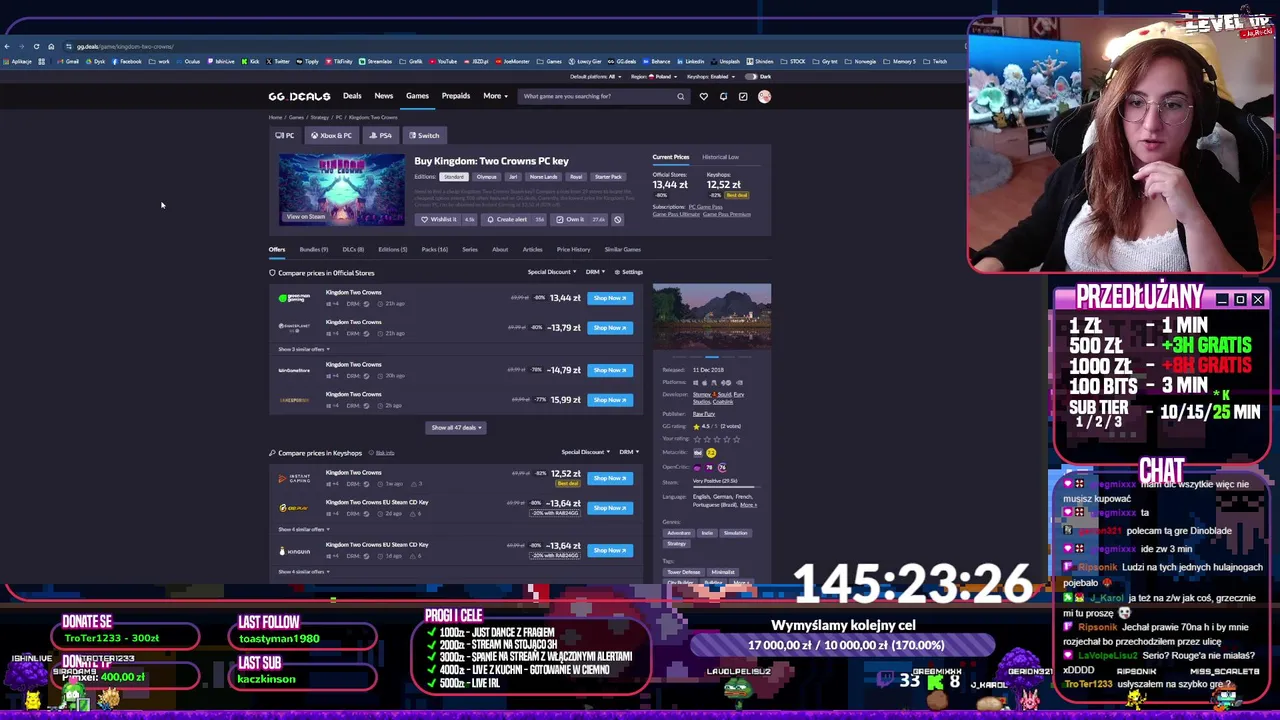The height and width of the screenshot is (720, 1280).
Task: Open the News menu item
Action: tap(384, 96)
